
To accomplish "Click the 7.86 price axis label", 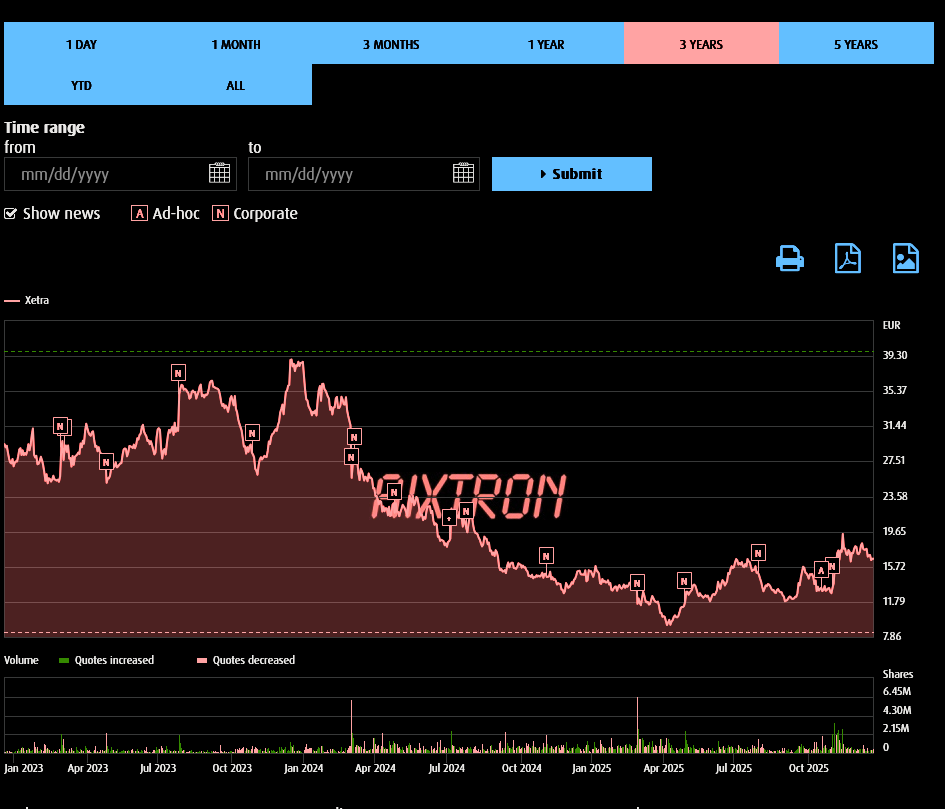I will point(892,636).
